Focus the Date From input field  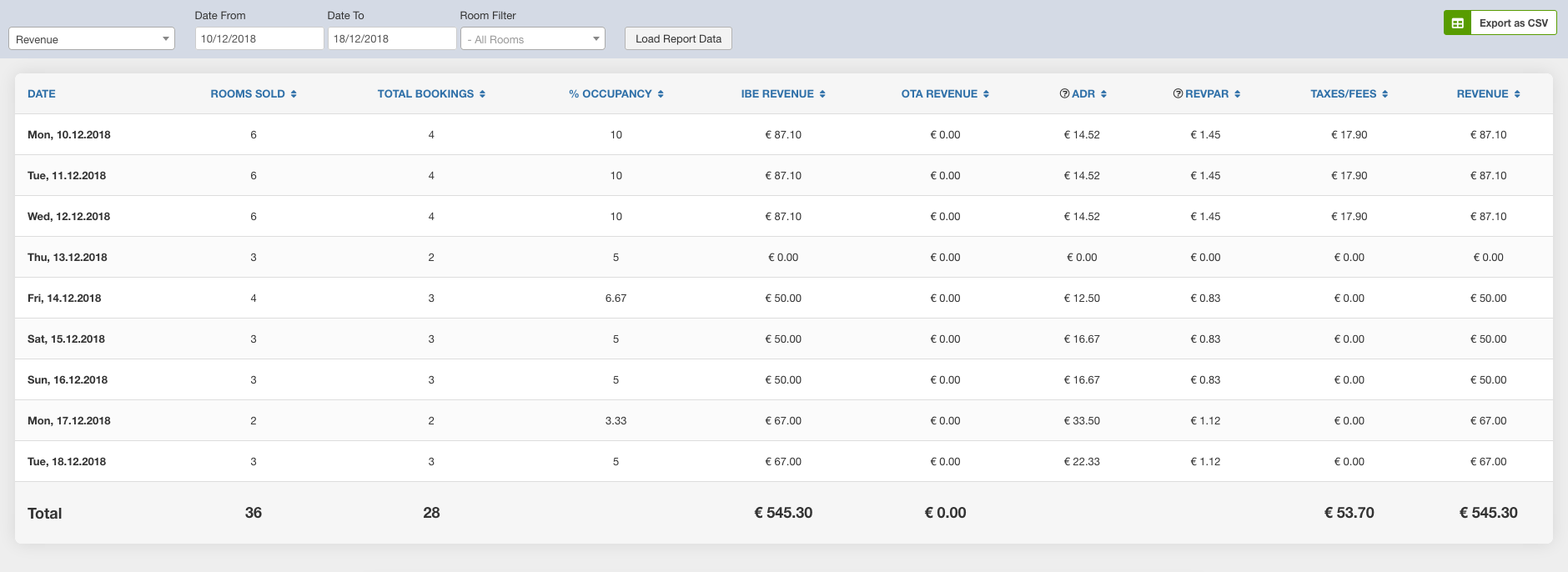tap(259, 39)
